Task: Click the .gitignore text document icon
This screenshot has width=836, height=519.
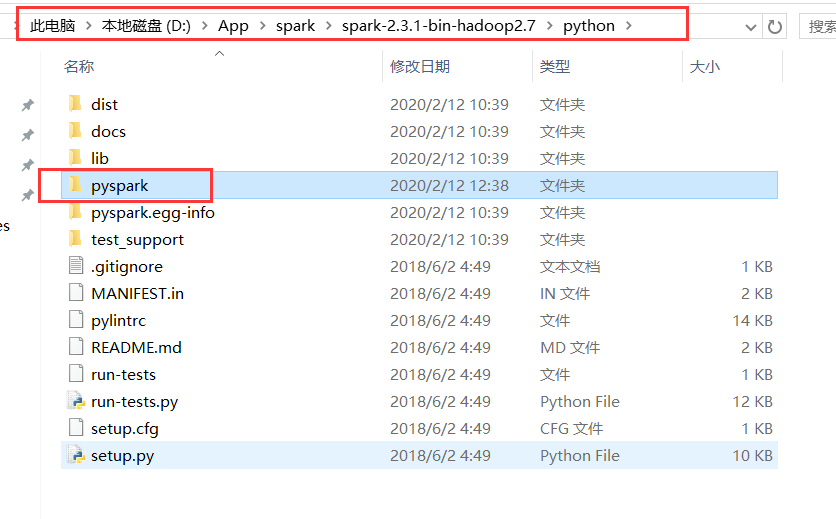Action: point(76,266)
